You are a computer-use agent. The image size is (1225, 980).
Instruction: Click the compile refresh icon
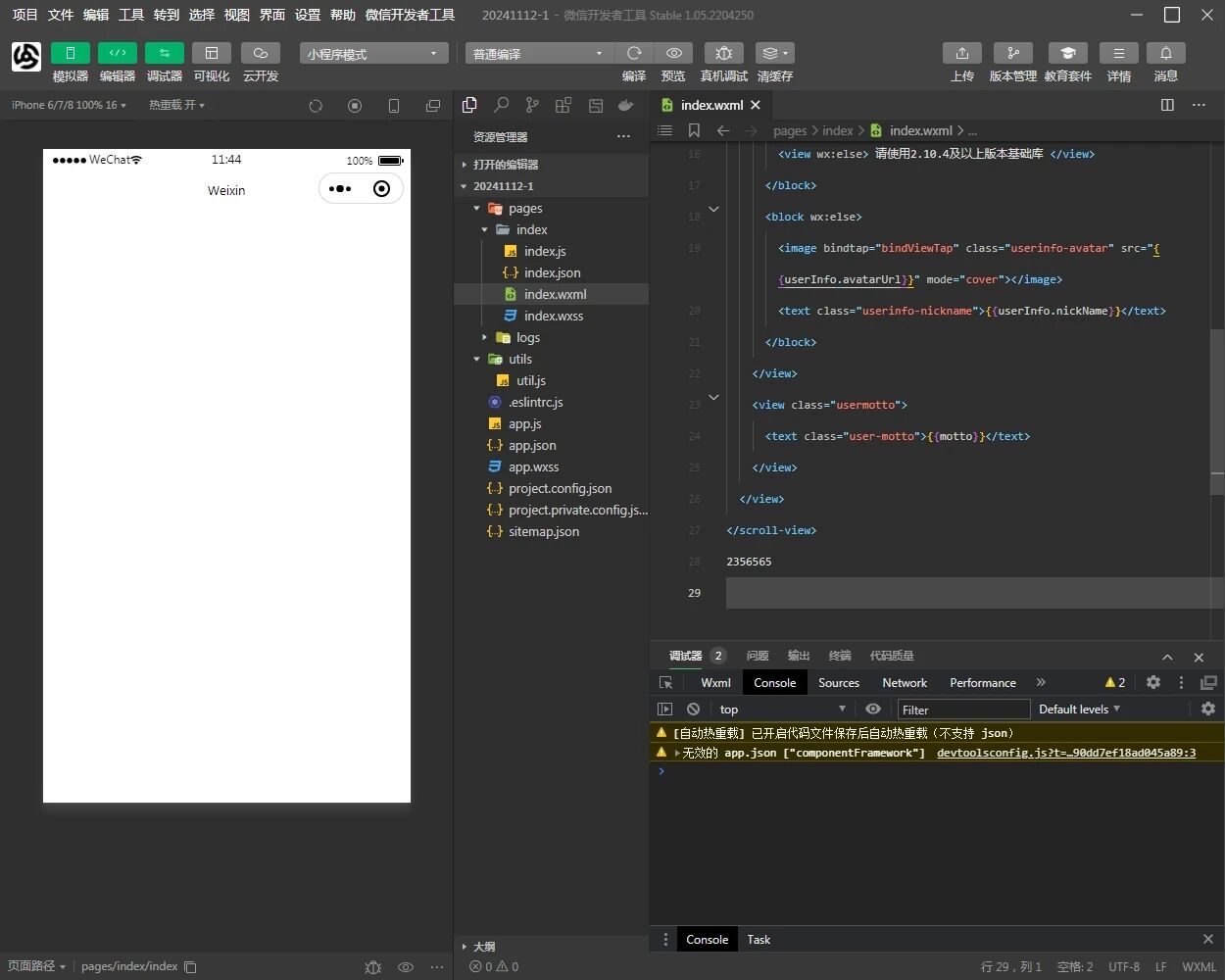(634, 53)
